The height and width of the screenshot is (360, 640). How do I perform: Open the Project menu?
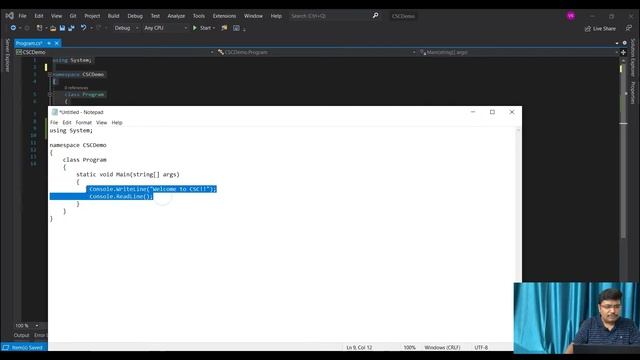[x=92, y=16]
